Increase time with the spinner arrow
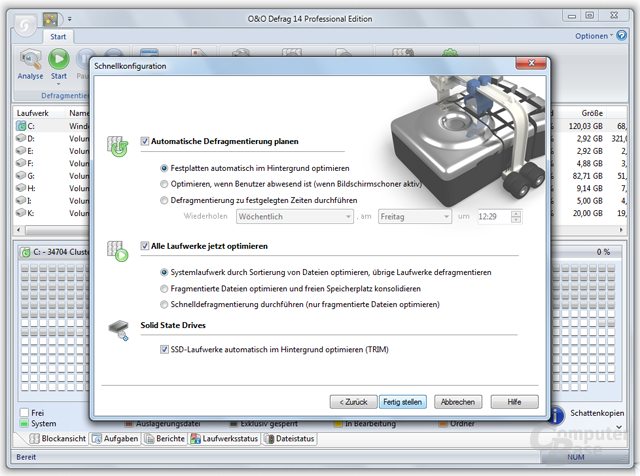The image size is (640, 476). click(x=516, y=214)
